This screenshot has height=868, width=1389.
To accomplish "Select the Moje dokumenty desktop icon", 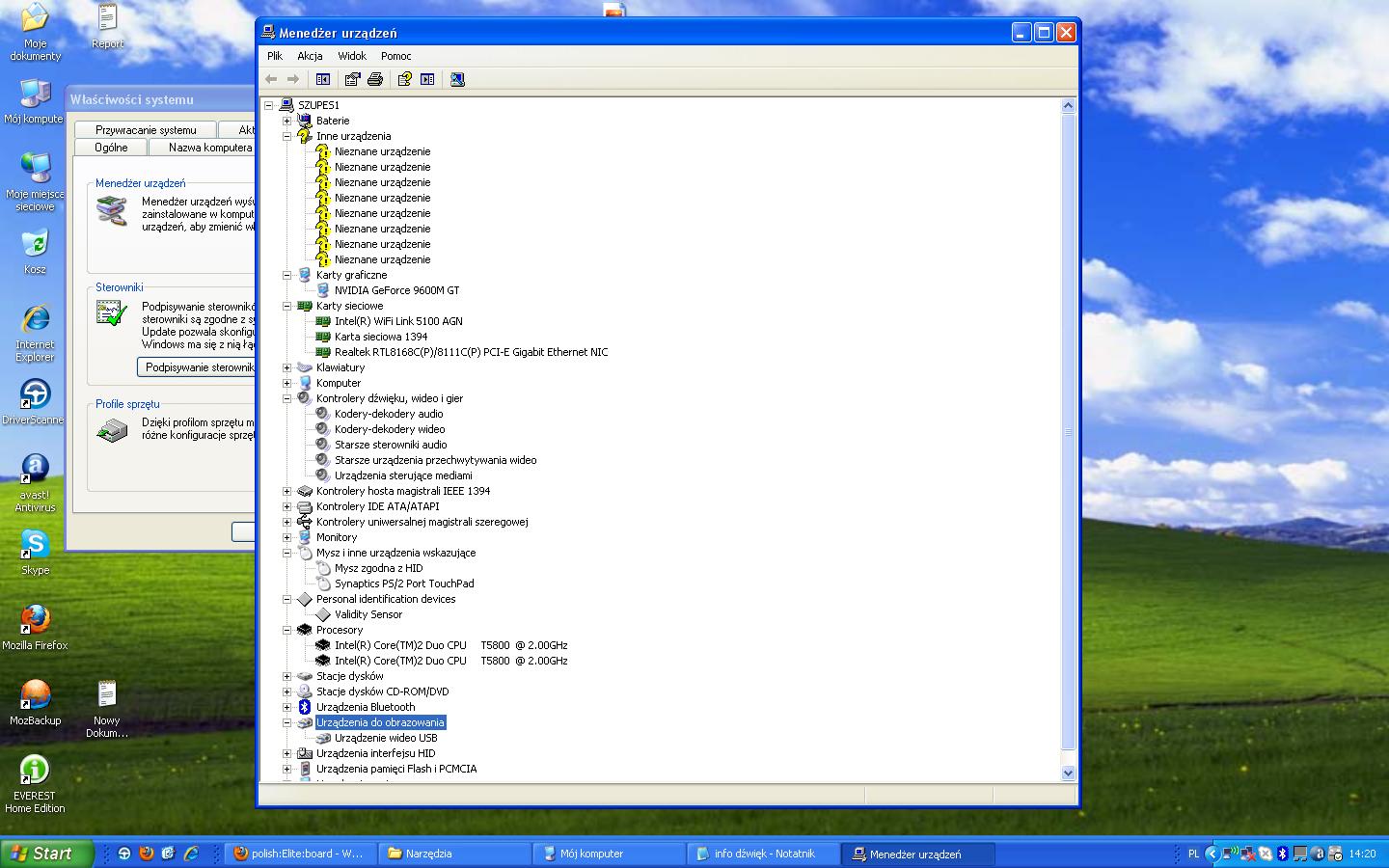I will pyautogui.click(x=35, y=32).
